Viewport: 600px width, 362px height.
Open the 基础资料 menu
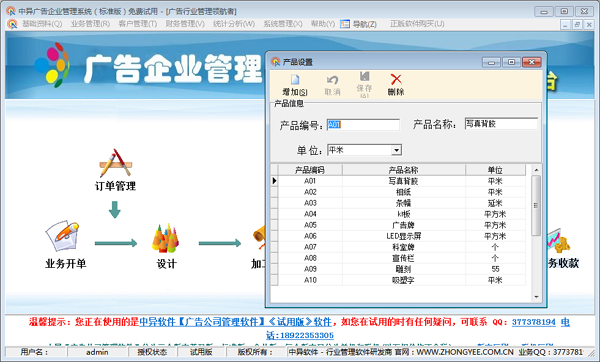[42, 24]
